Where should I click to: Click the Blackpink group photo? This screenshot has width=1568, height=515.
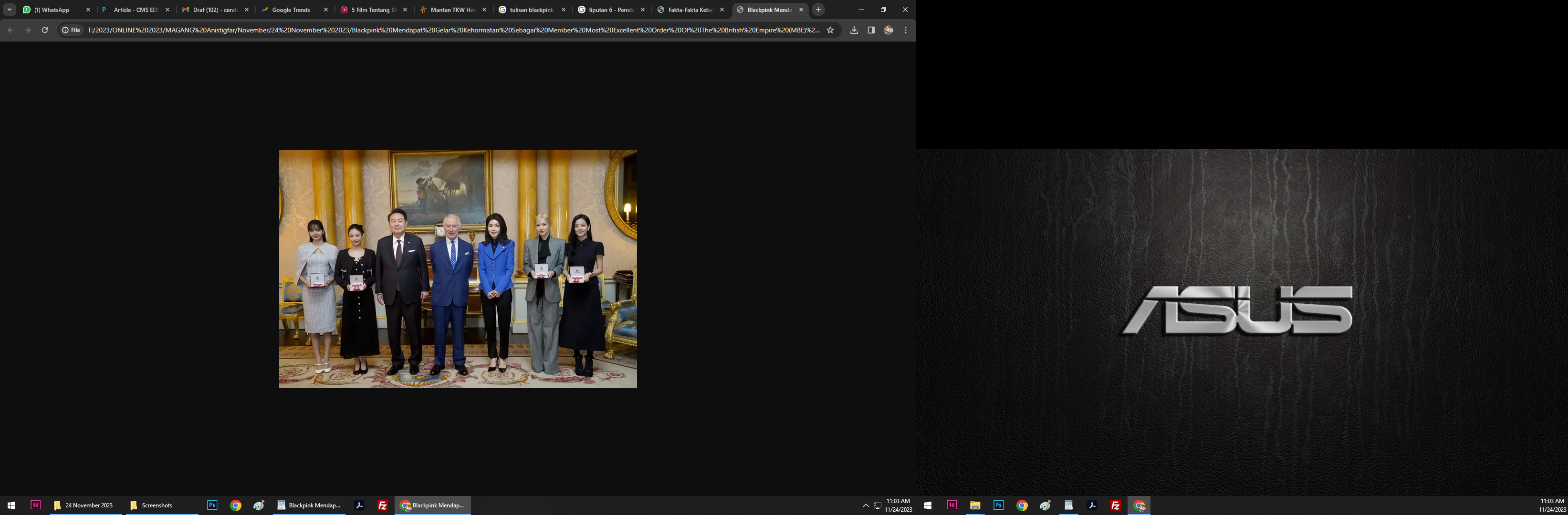tap(458, 269)
